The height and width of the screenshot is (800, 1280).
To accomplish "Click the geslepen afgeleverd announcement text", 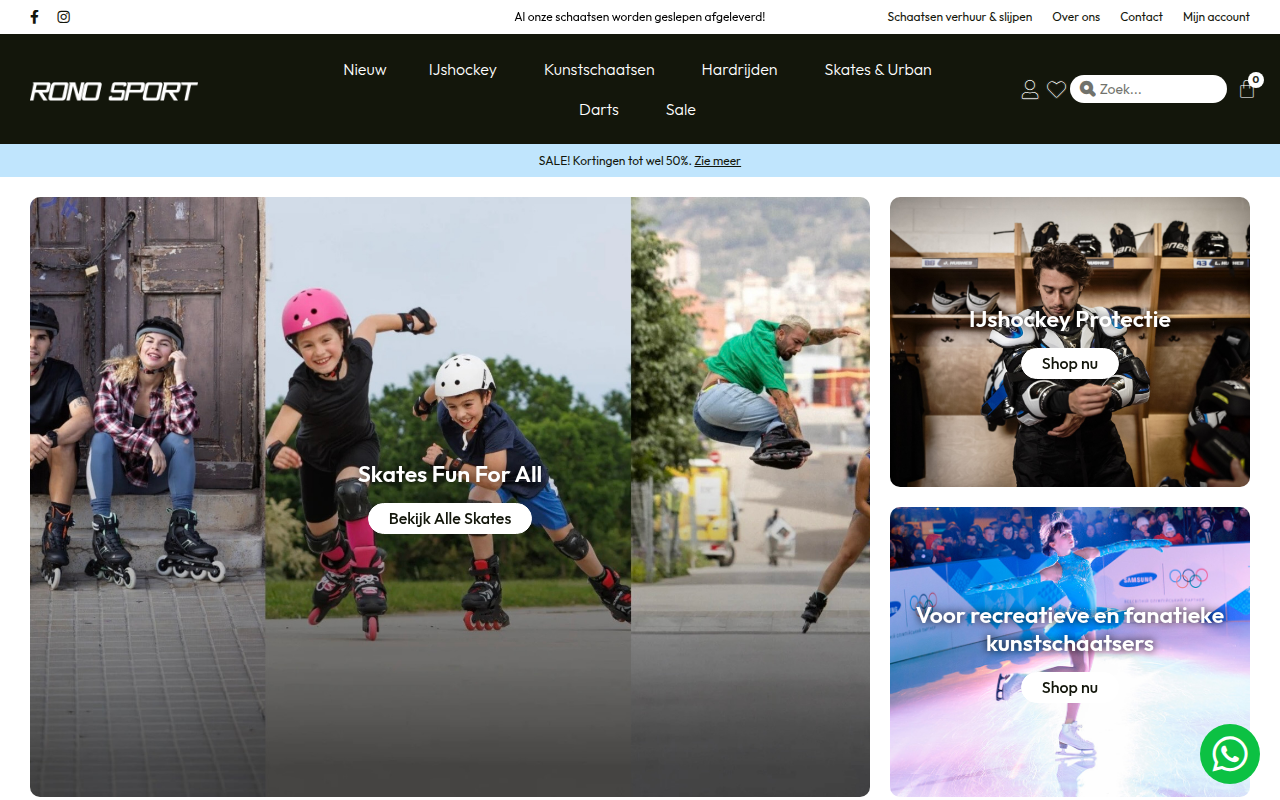I will pos(640,17).
